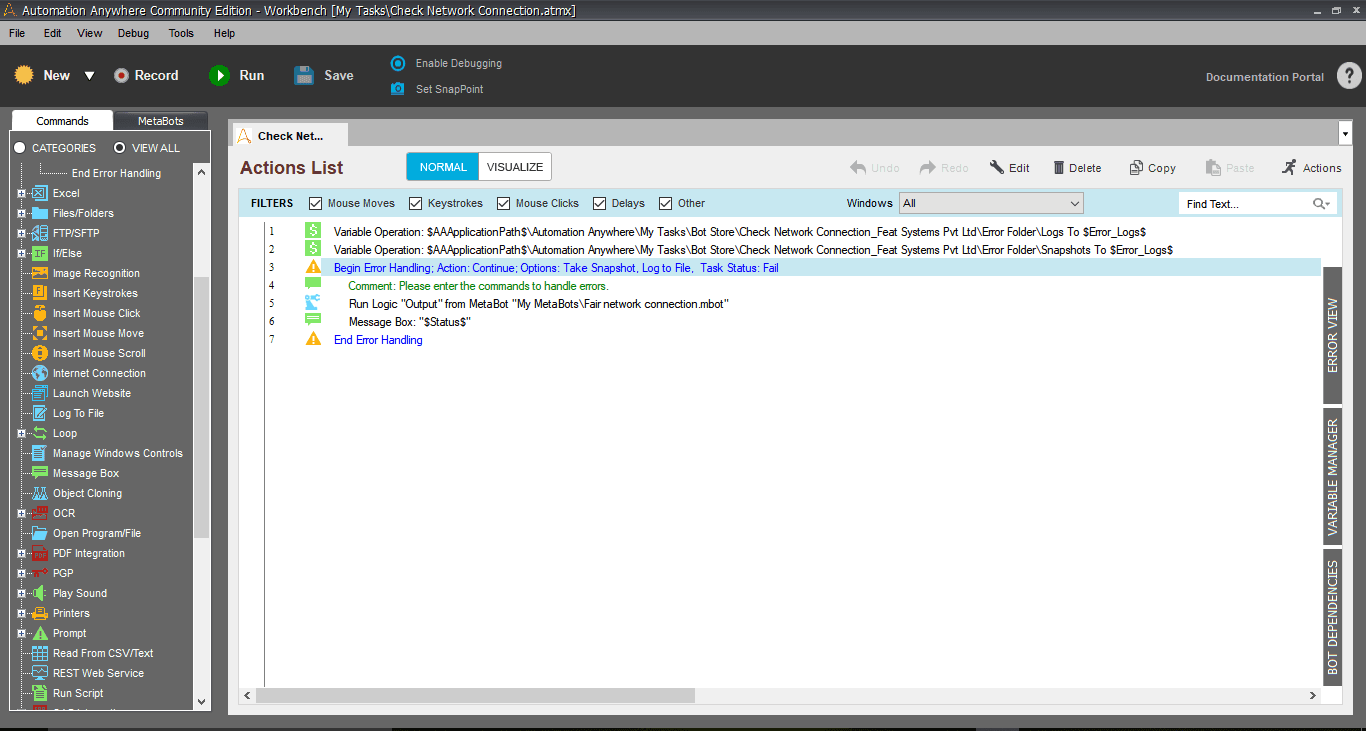Expand the OCR command group

coord(21,513)
